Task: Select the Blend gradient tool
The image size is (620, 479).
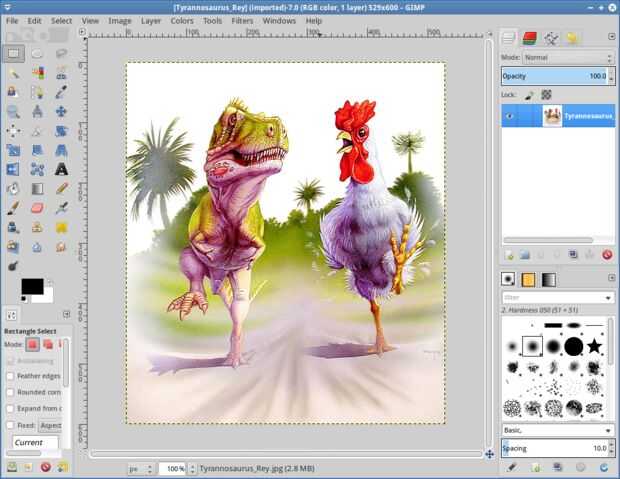Action: [37, 189]
